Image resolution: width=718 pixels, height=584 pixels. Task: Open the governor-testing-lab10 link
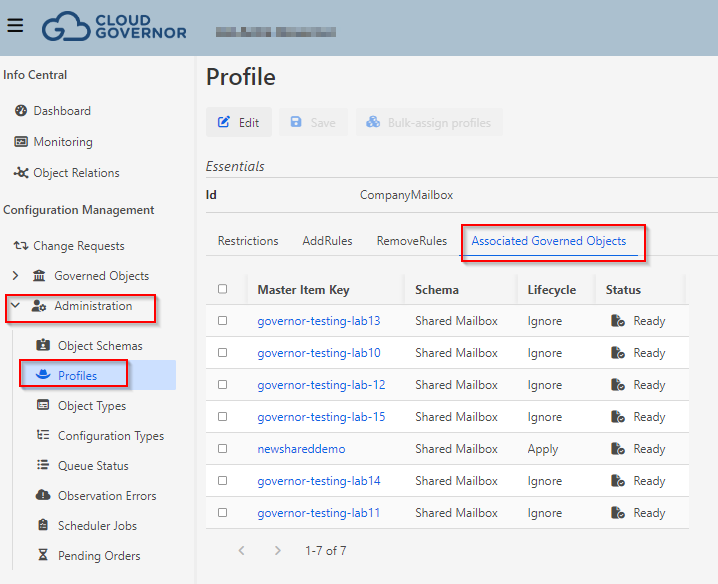pos(319,353)
